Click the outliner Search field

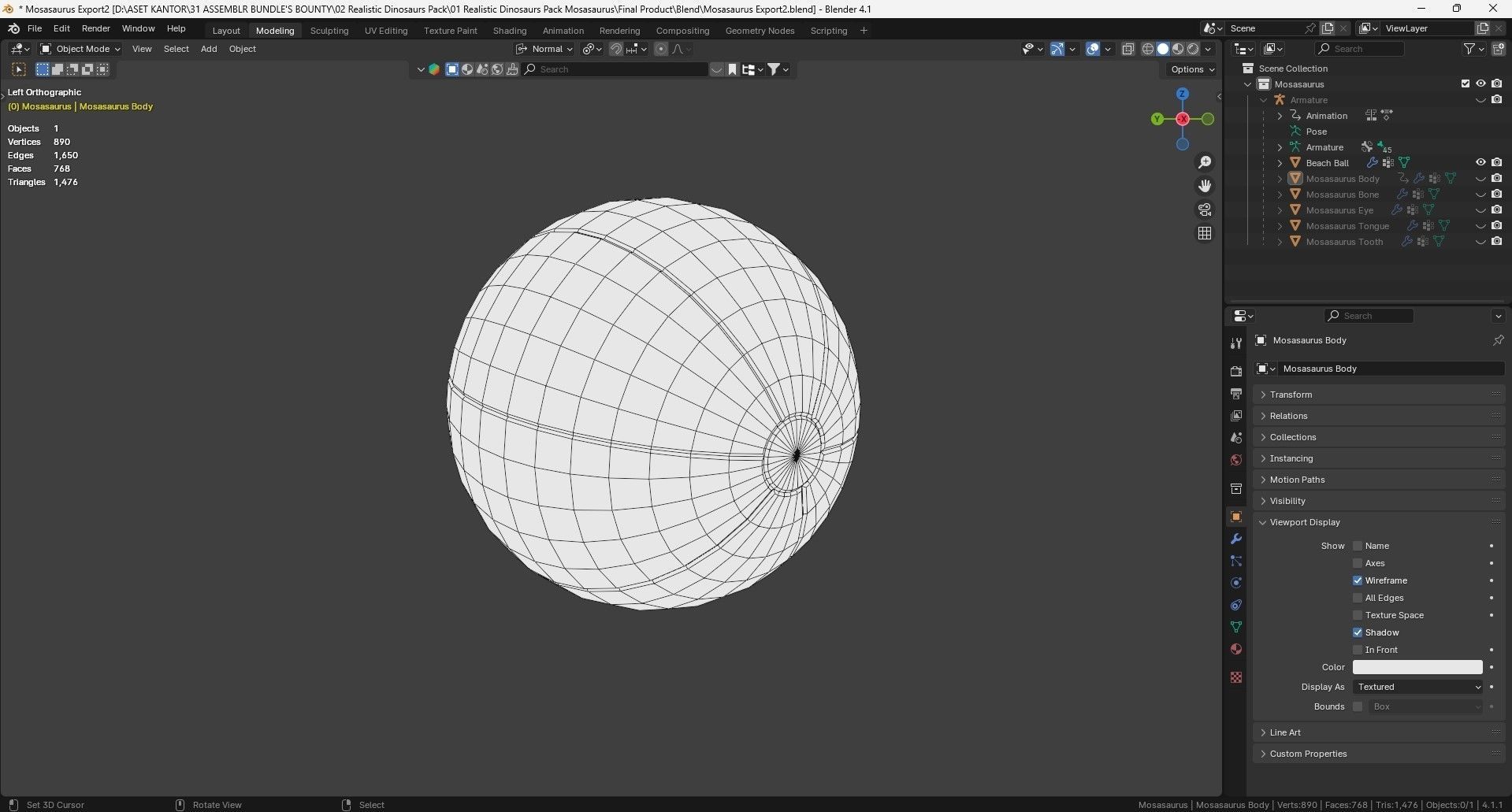click(x=1359, y=49)
